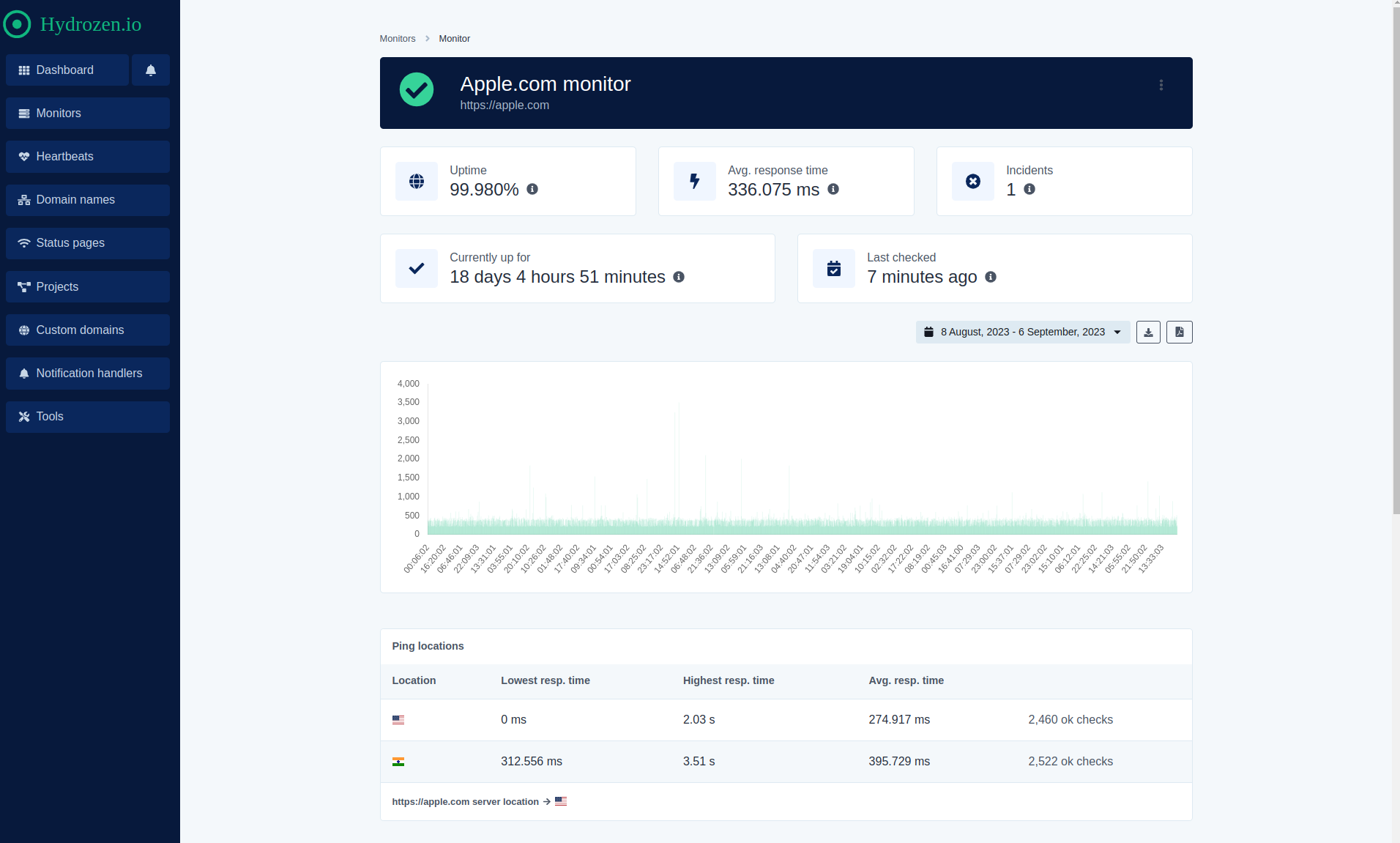Open Notification handlers page

click(88, 374)
